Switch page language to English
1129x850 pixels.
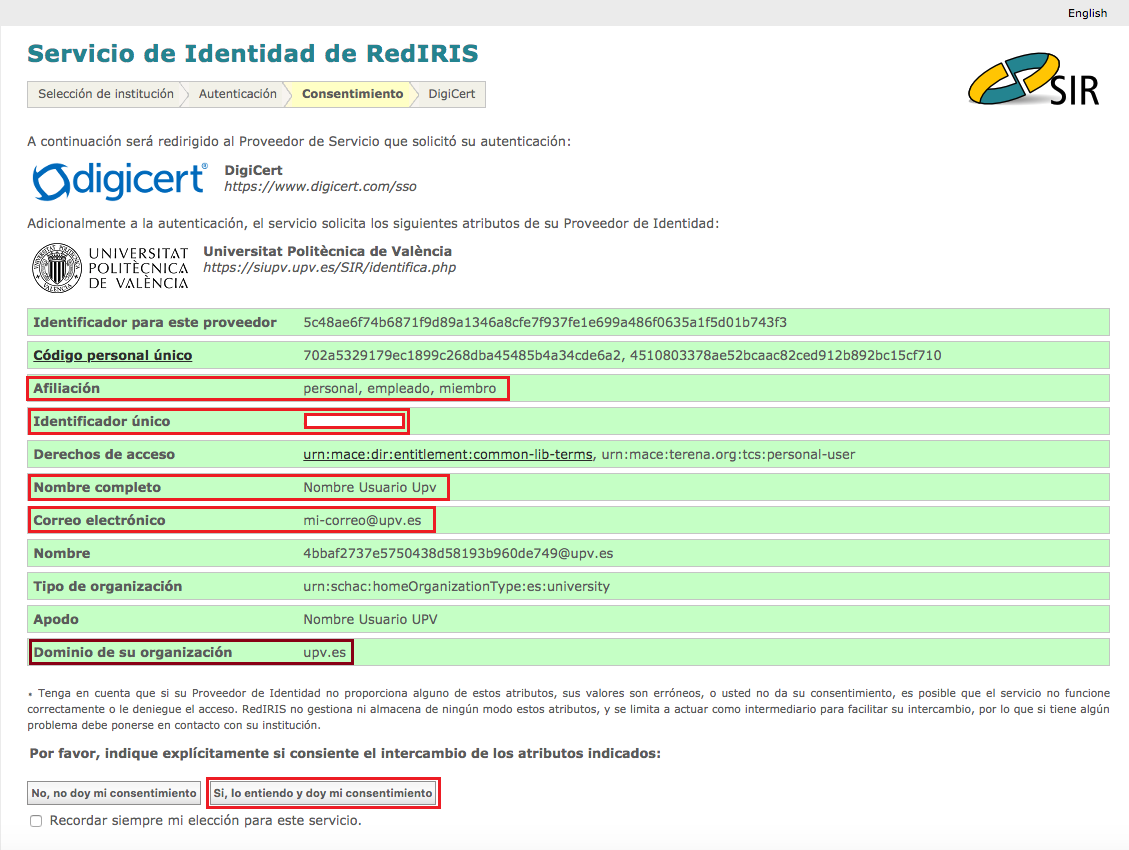[x=1087, y=13]
